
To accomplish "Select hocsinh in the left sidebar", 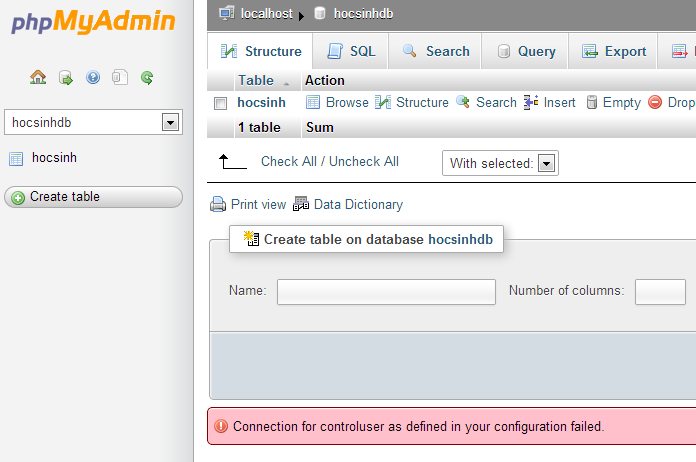I will pos(54,158).
